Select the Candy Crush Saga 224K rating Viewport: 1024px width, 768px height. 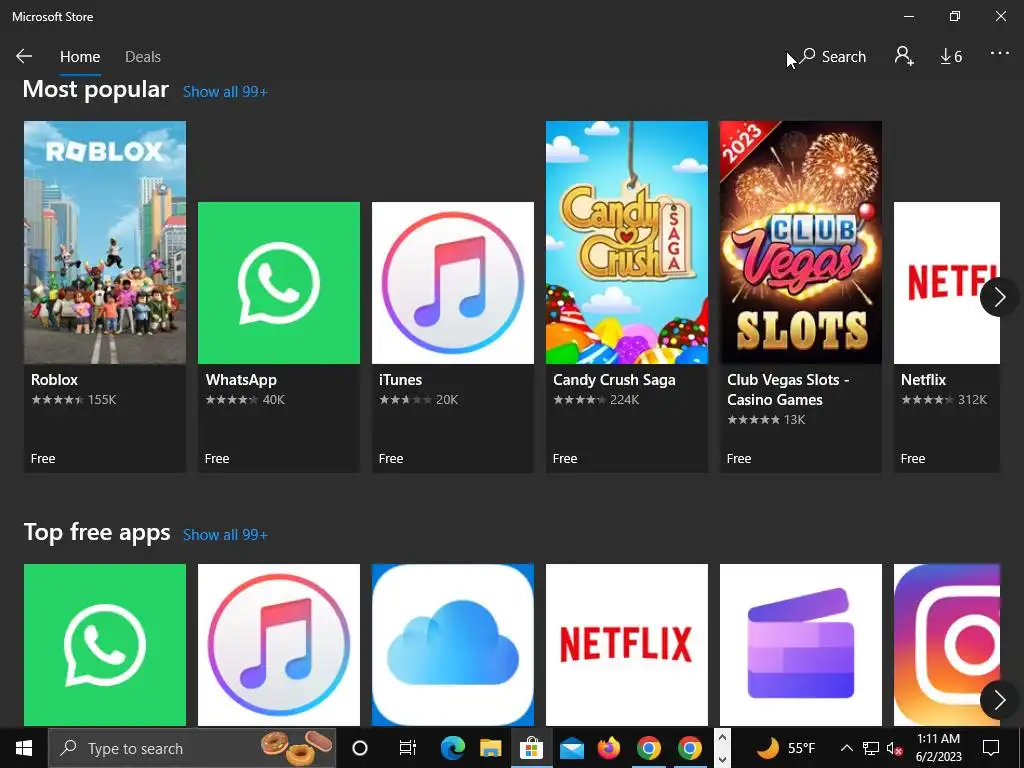click(x=596, y=400)
